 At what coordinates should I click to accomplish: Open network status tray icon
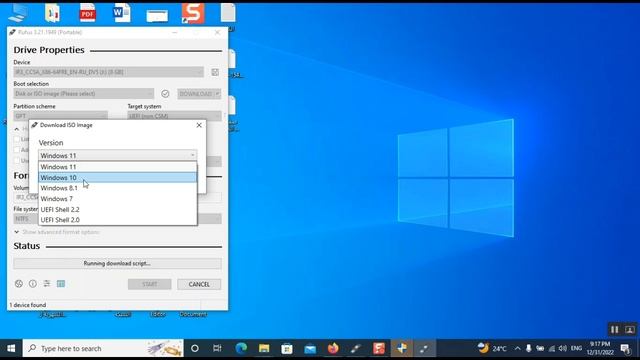click(552, 348)
